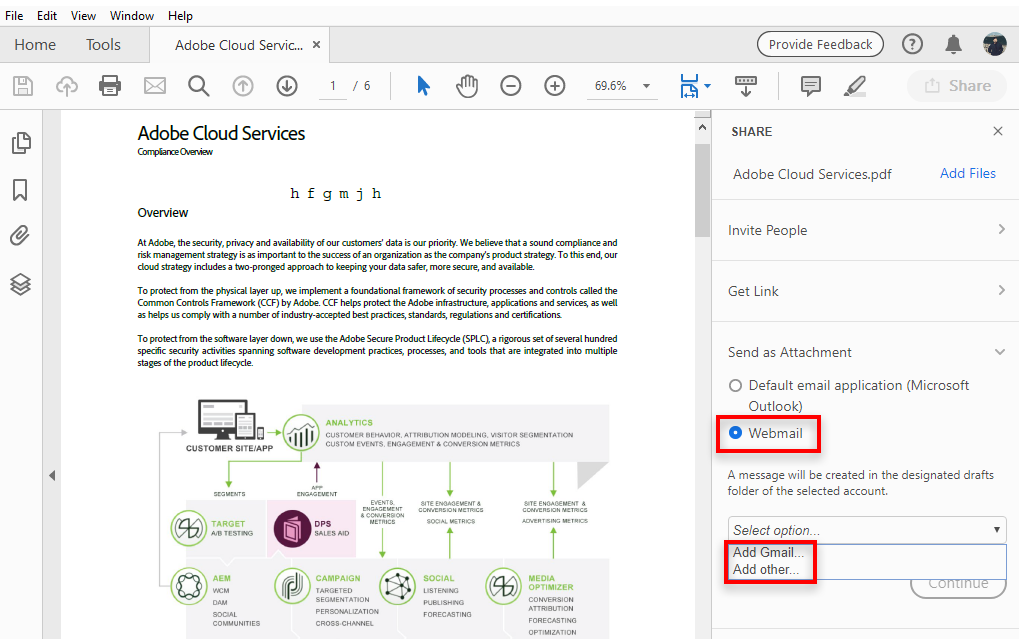This screenshot has height=639, width=1019.
Task: Click the Continue button
Action: [958, 584]
